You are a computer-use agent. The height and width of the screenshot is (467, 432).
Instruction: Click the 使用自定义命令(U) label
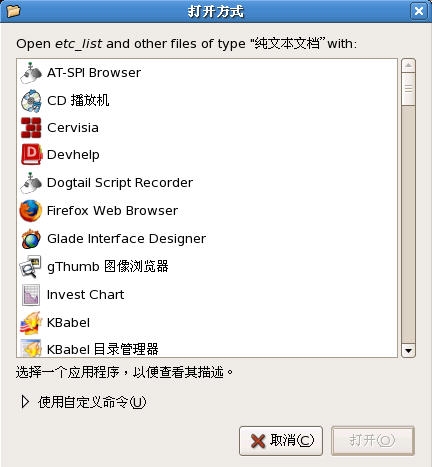(x=92, y=402)
